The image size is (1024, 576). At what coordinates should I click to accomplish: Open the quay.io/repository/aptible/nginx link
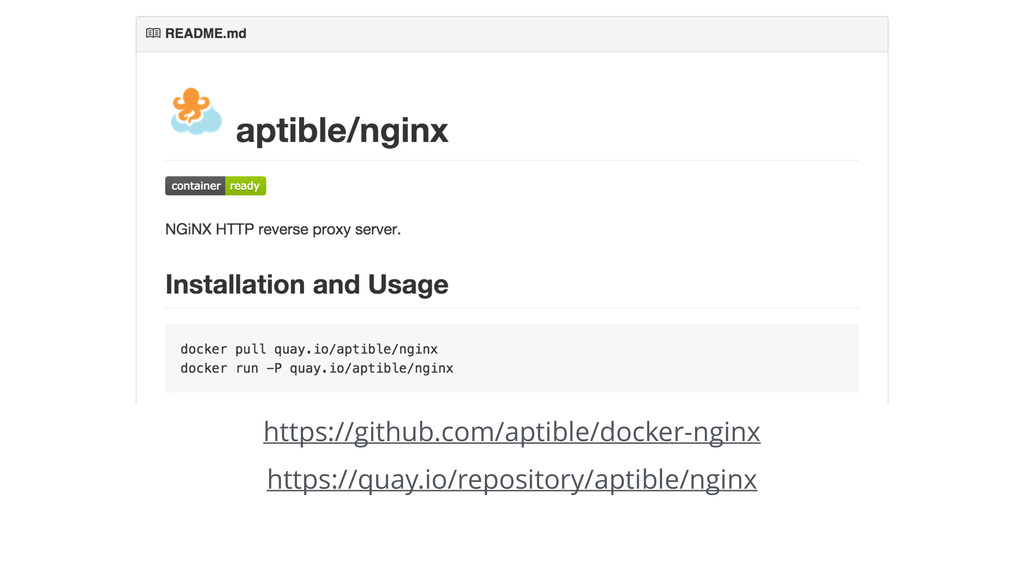[x=511, y=479]
